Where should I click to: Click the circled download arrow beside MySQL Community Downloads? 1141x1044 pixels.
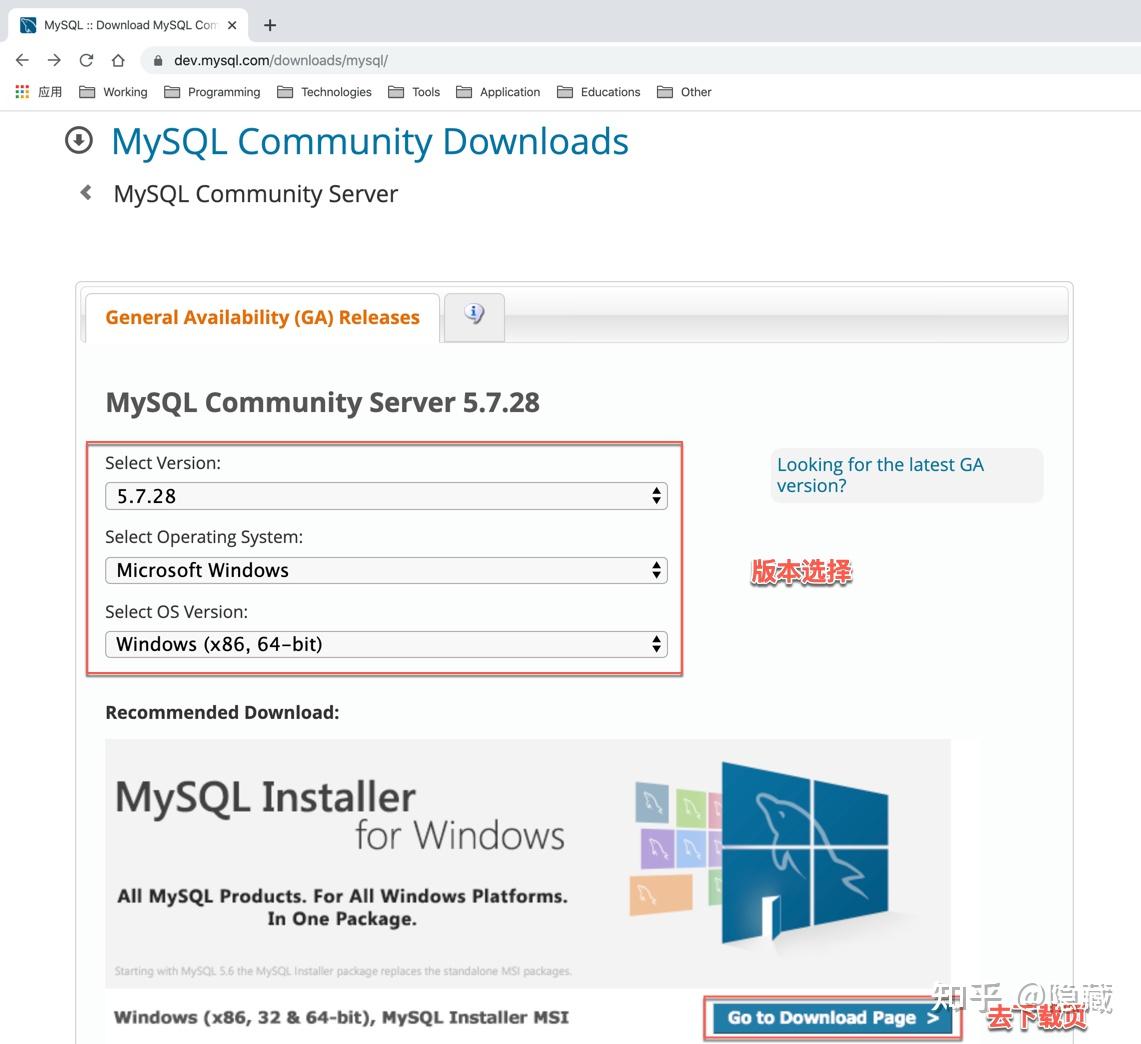coord(78,141)
